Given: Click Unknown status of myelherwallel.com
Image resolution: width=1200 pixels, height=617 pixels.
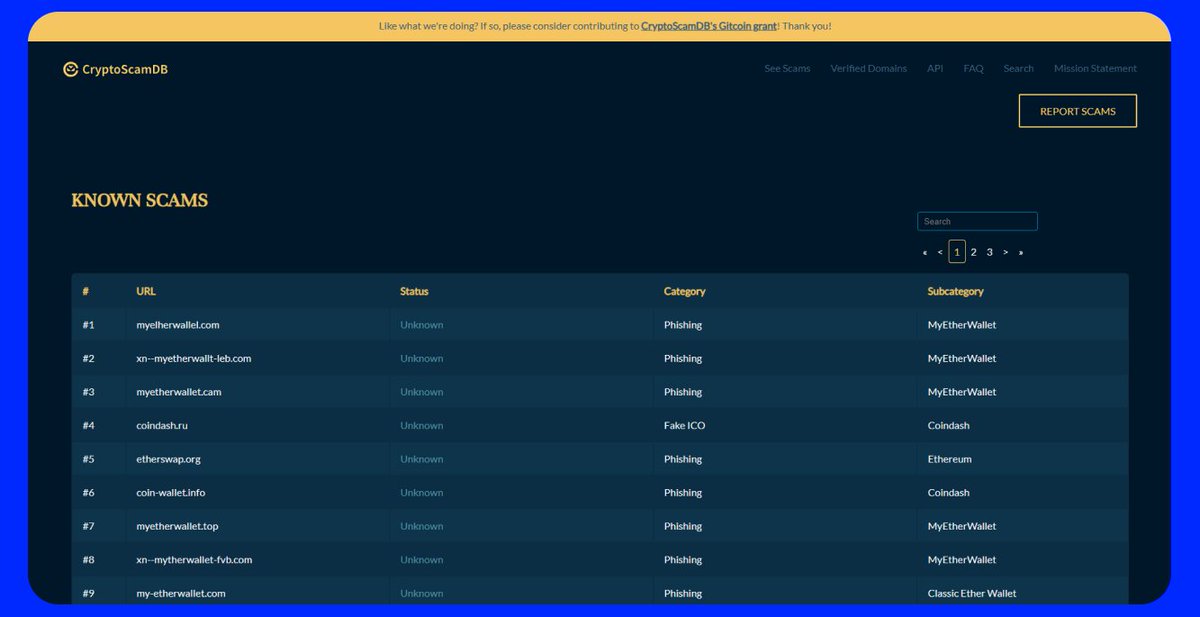Looking at the screenshot, I should click(421, 325).
